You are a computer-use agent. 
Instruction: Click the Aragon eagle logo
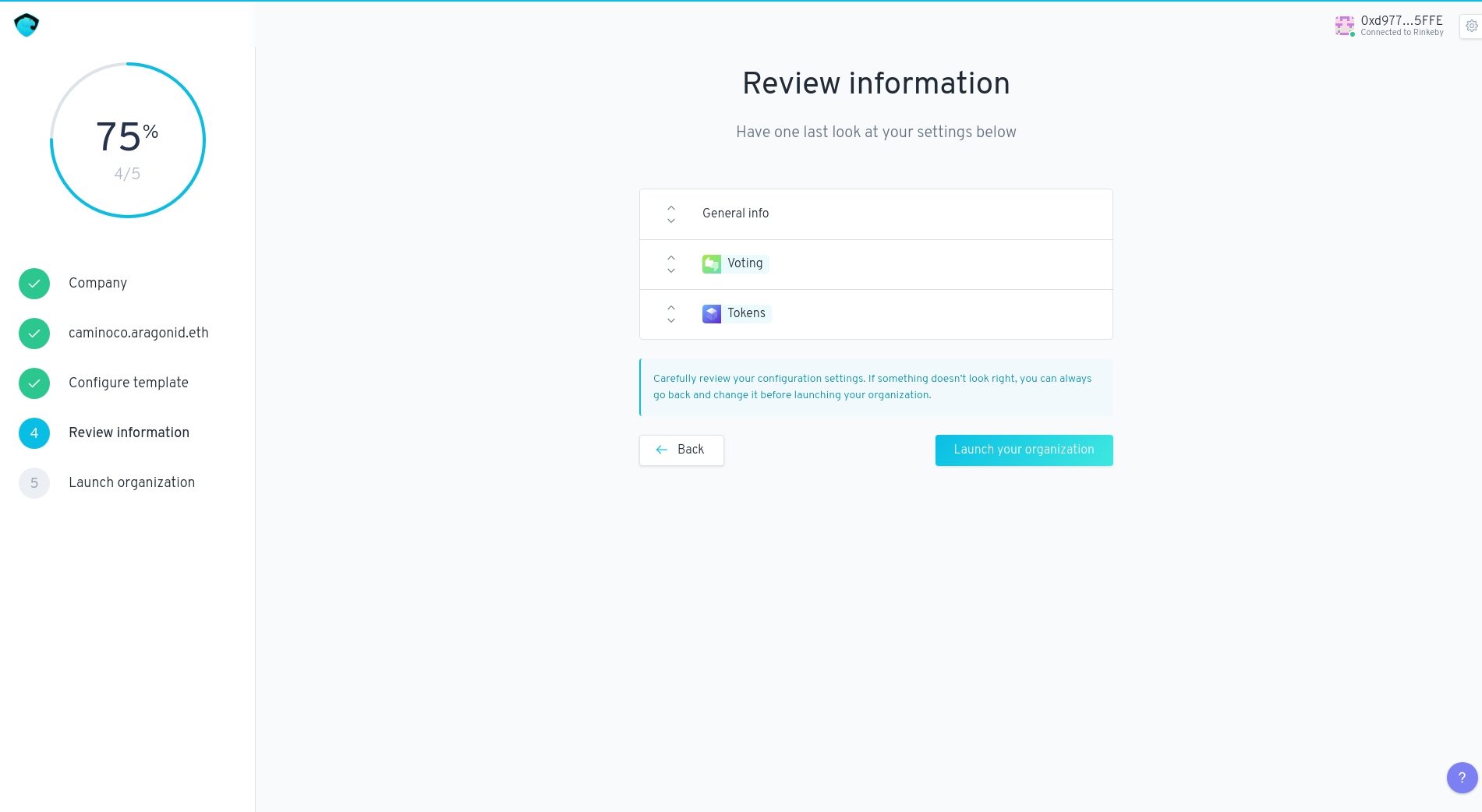(27, 25)
